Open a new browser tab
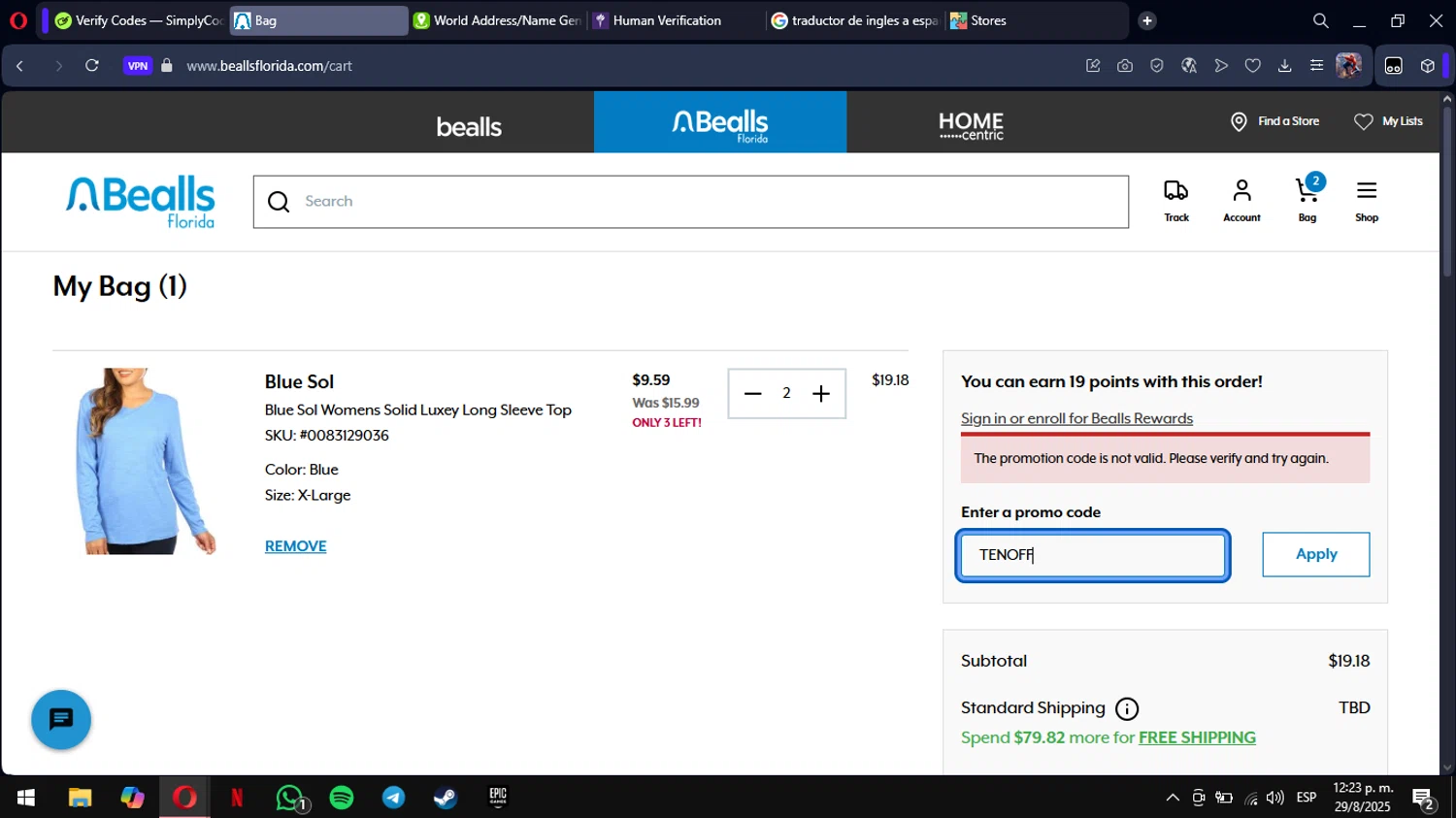 tap(1147, 20)
